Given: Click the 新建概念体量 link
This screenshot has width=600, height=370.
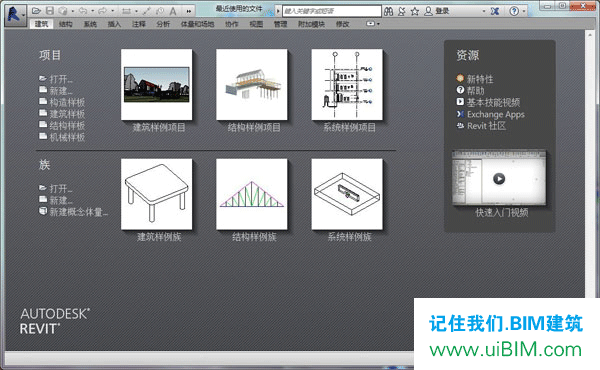Looking at the screenshot, I should [78, 212].
